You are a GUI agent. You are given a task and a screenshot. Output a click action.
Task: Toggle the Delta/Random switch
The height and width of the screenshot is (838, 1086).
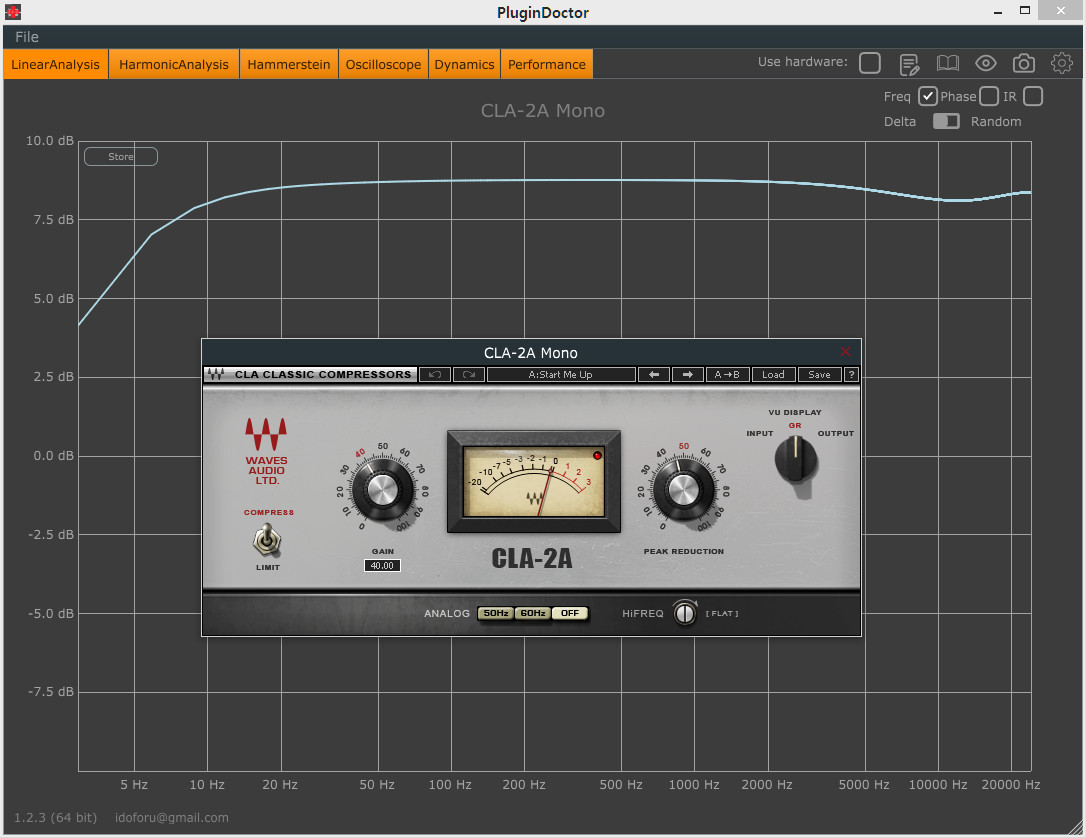946,121
